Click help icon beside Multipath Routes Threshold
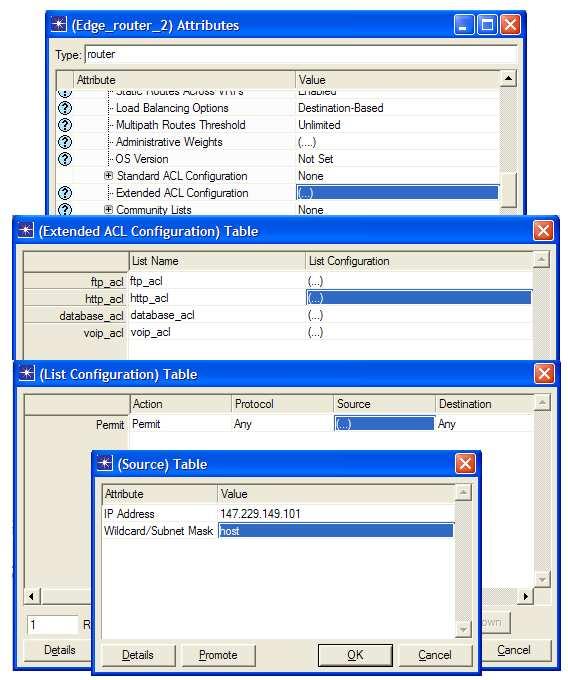 pos(65,125)
